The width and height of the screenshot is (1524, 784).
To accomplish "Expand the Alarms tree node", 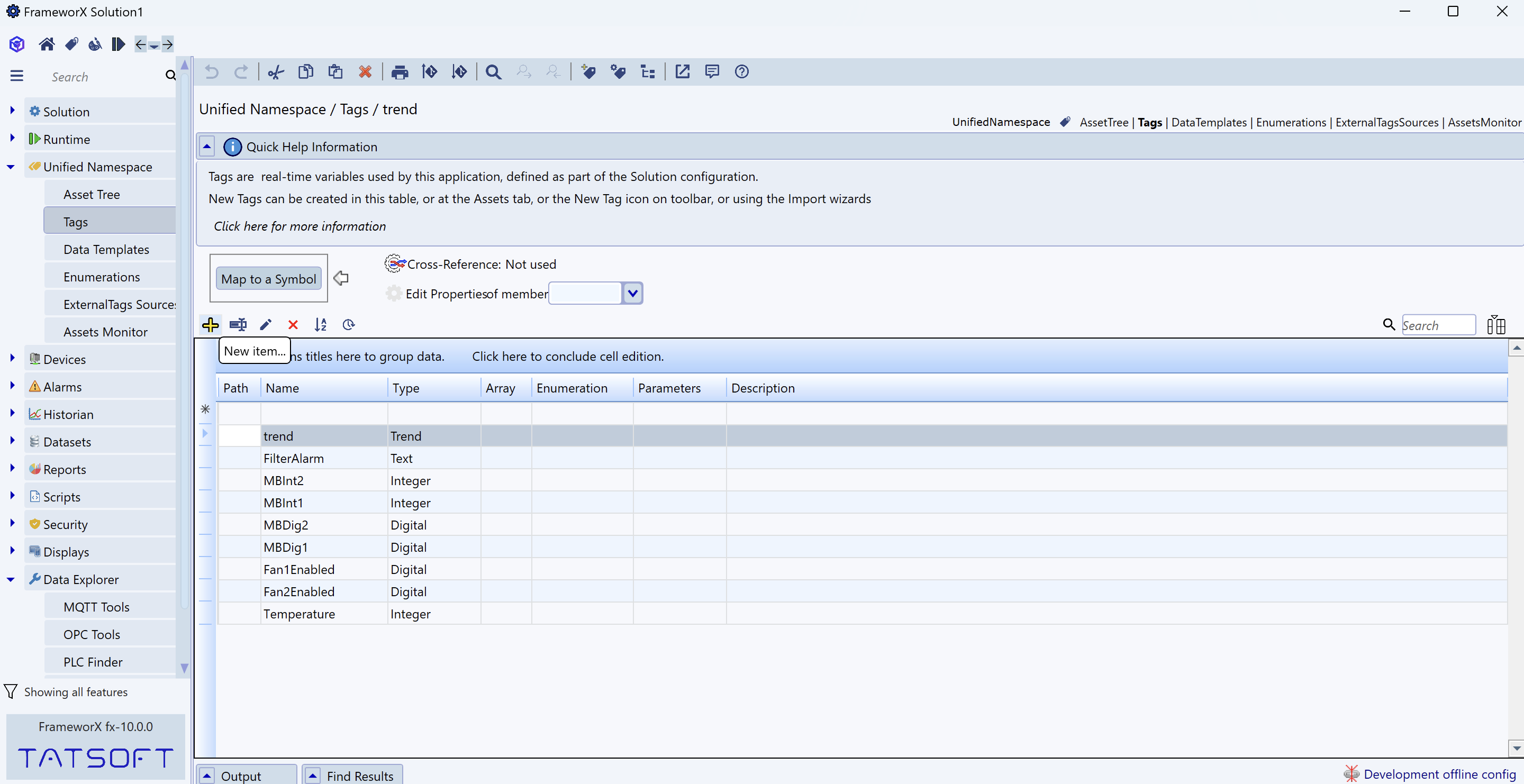I will coord(12,385).
